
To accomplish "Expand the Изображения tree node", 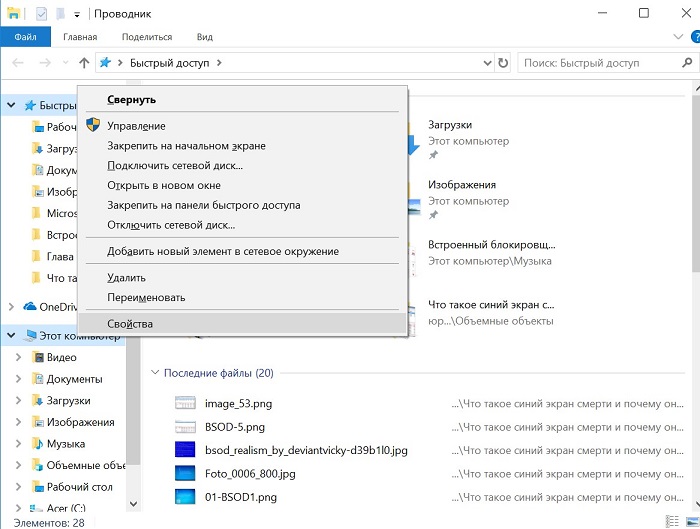I will click(18, 422).
